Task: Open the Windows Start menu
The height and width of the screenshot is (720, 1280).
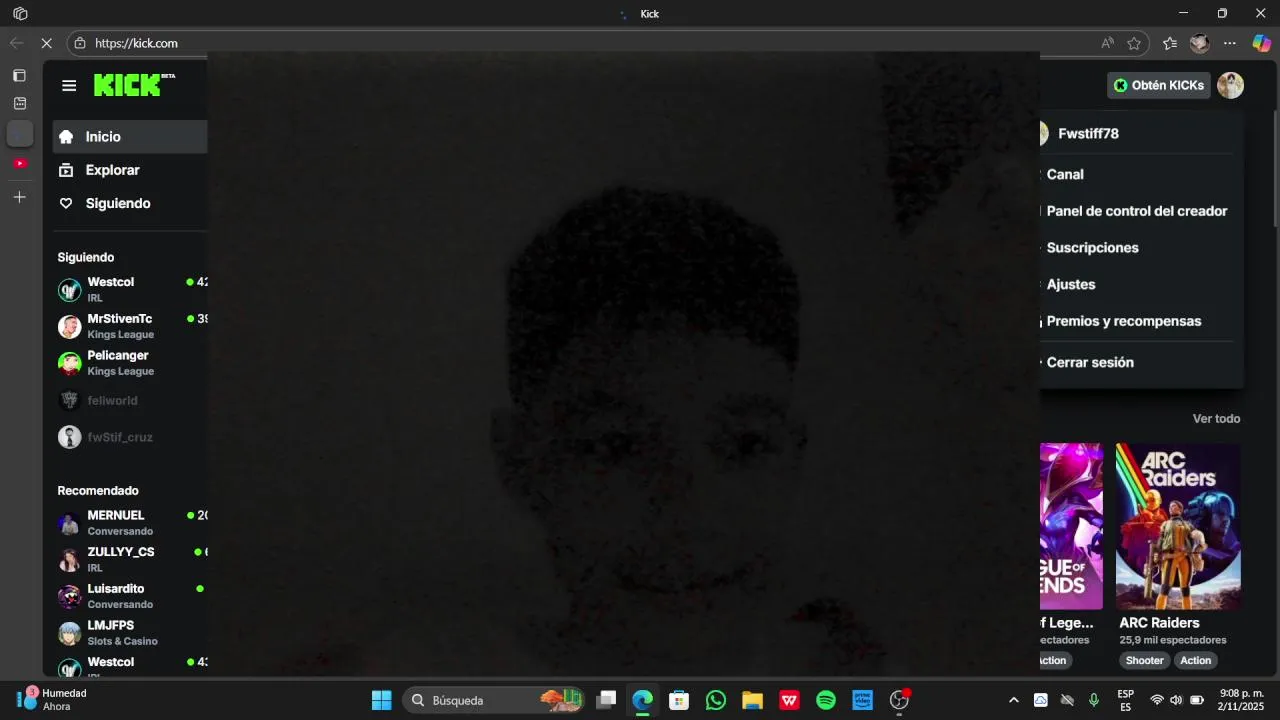Action: tap(382, 700)
